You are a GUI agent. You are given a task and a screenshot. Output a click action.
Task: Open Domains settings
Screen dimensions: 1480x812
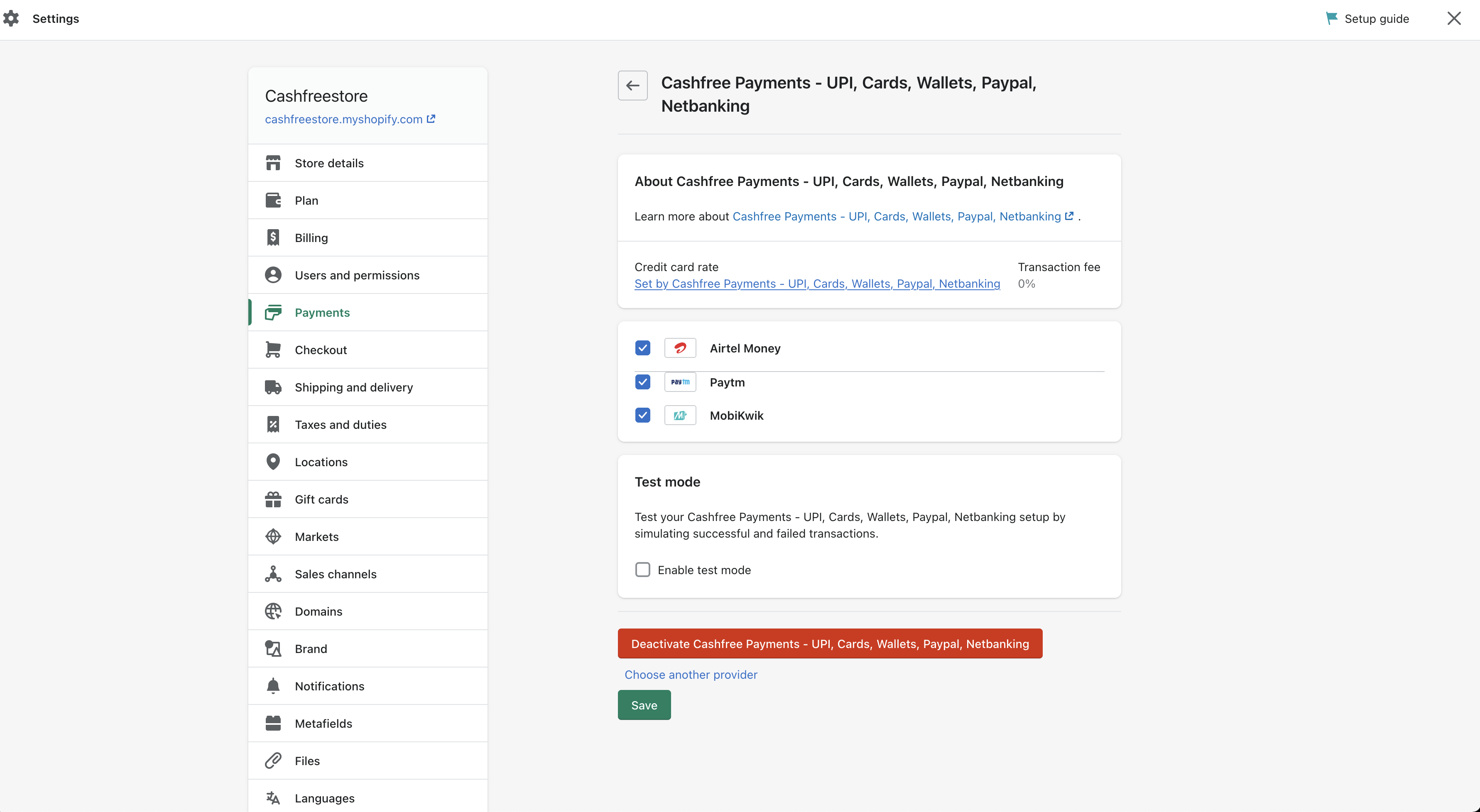tap(368, 611)
